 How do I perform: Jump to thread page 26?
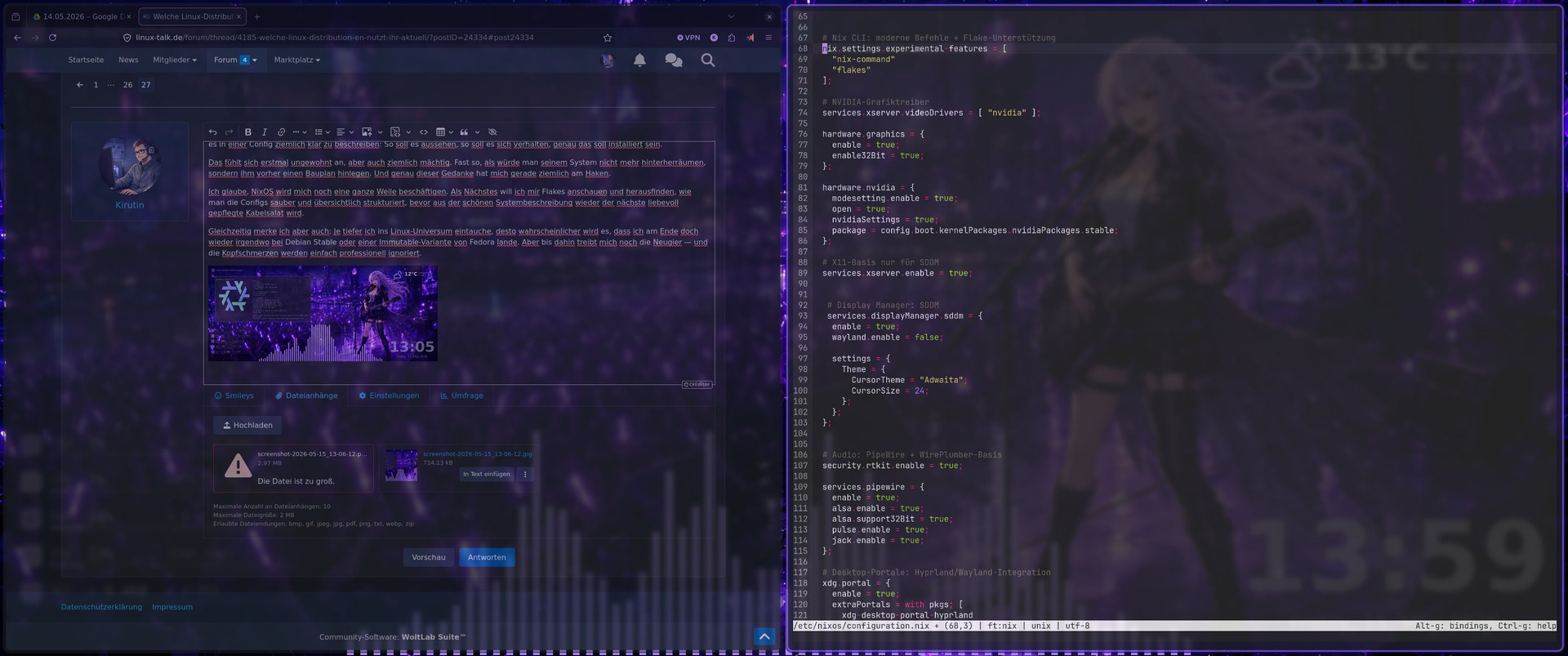pos(127,85)
